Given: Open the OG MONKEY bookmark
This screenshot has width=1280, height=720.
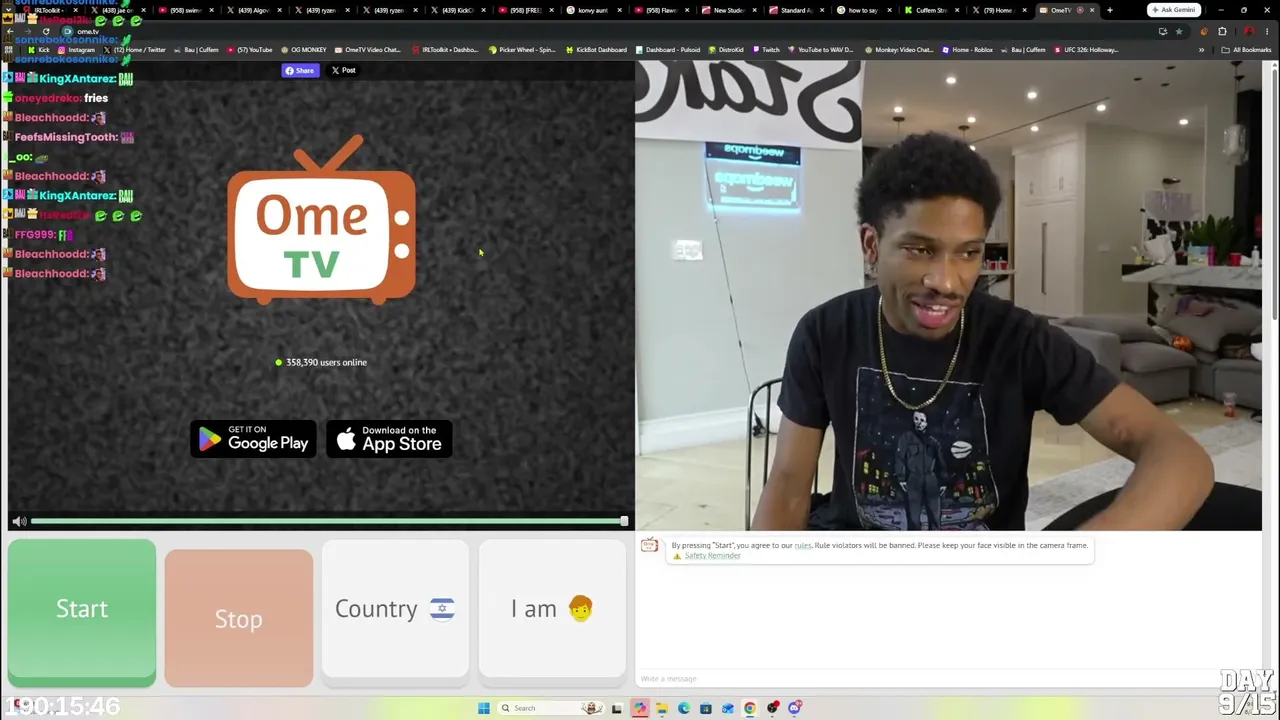Looking at the screenshot, I should [304, 50].
